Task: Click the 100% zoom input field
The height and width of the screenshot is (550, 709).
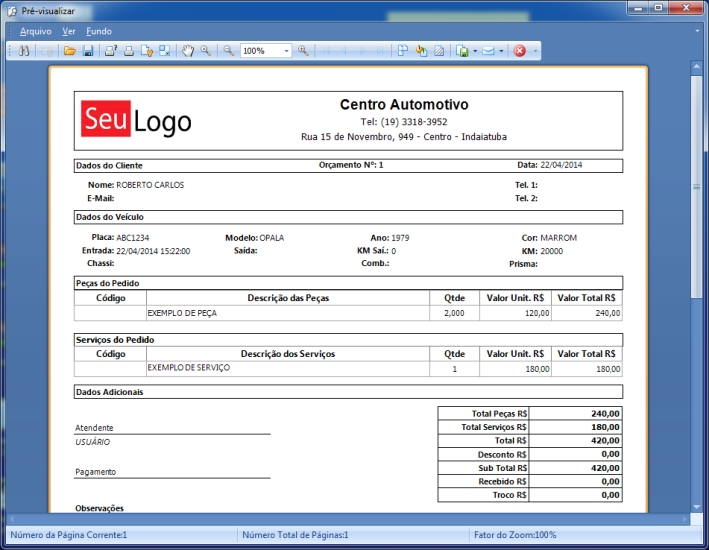Action: point(259,50)
